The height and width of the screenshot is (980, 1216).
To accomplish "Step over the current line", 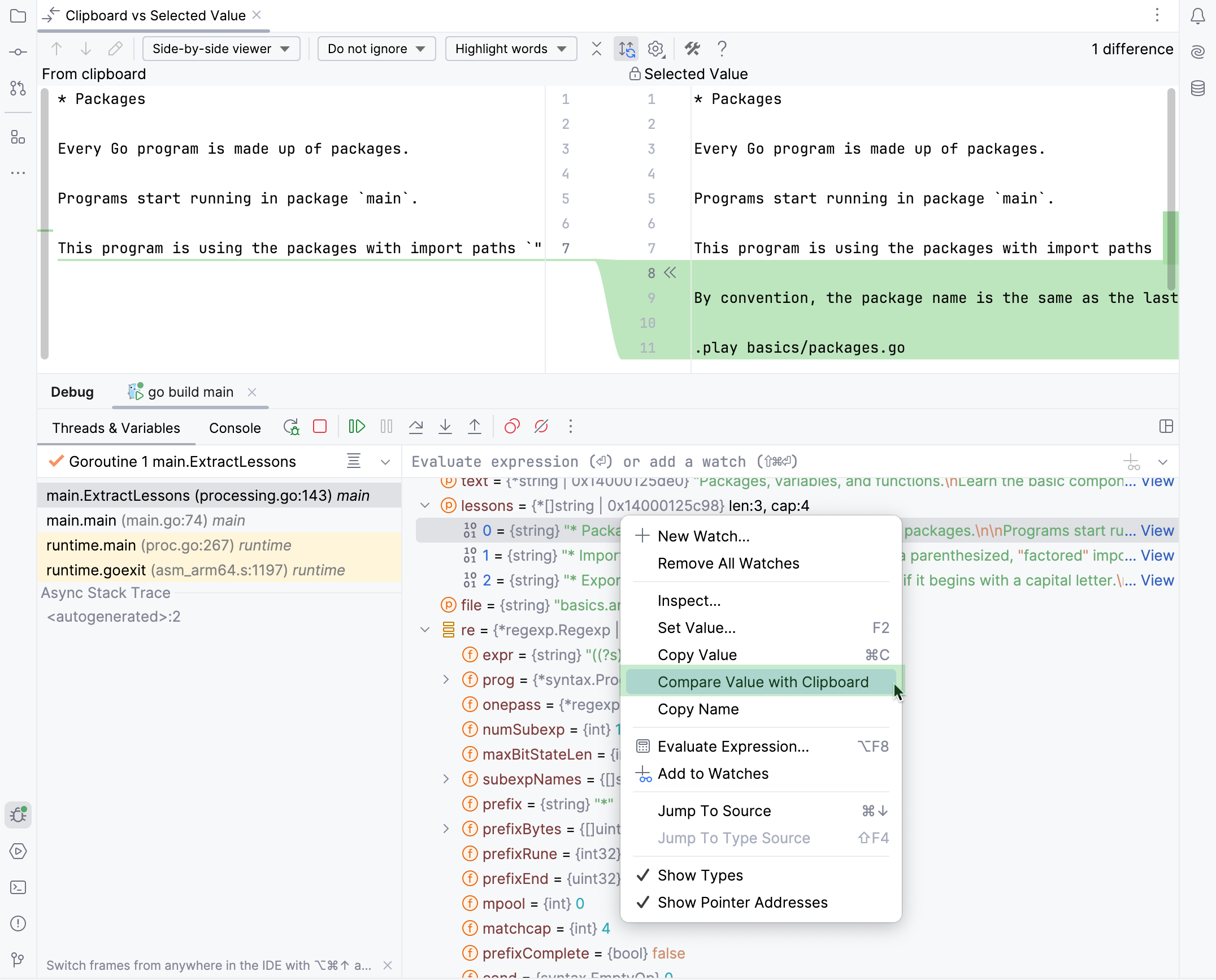I will [x=416, y=427].
